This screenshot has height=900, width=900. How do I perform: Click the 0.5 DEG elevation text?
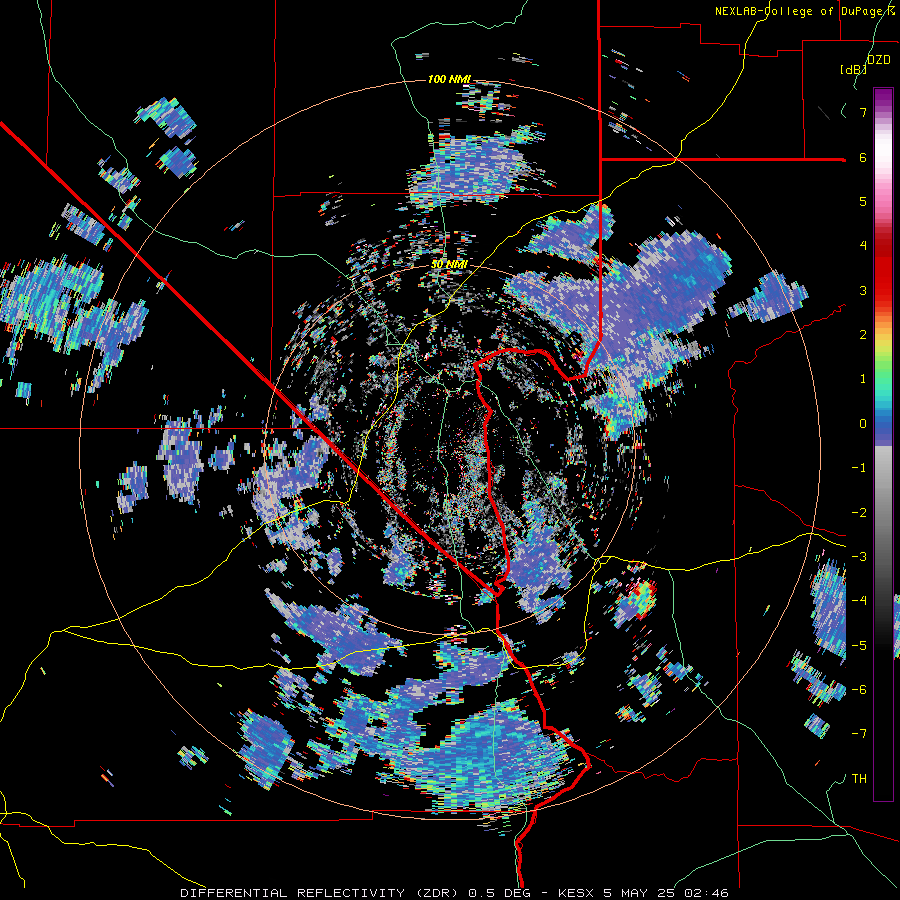coord(499,893)
